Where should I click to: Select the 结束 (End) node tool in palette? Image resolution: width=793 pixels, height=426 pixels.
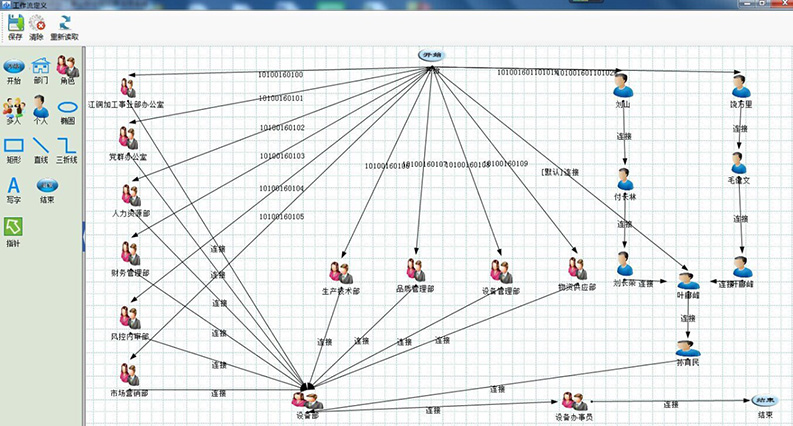(x=47, y=186)
